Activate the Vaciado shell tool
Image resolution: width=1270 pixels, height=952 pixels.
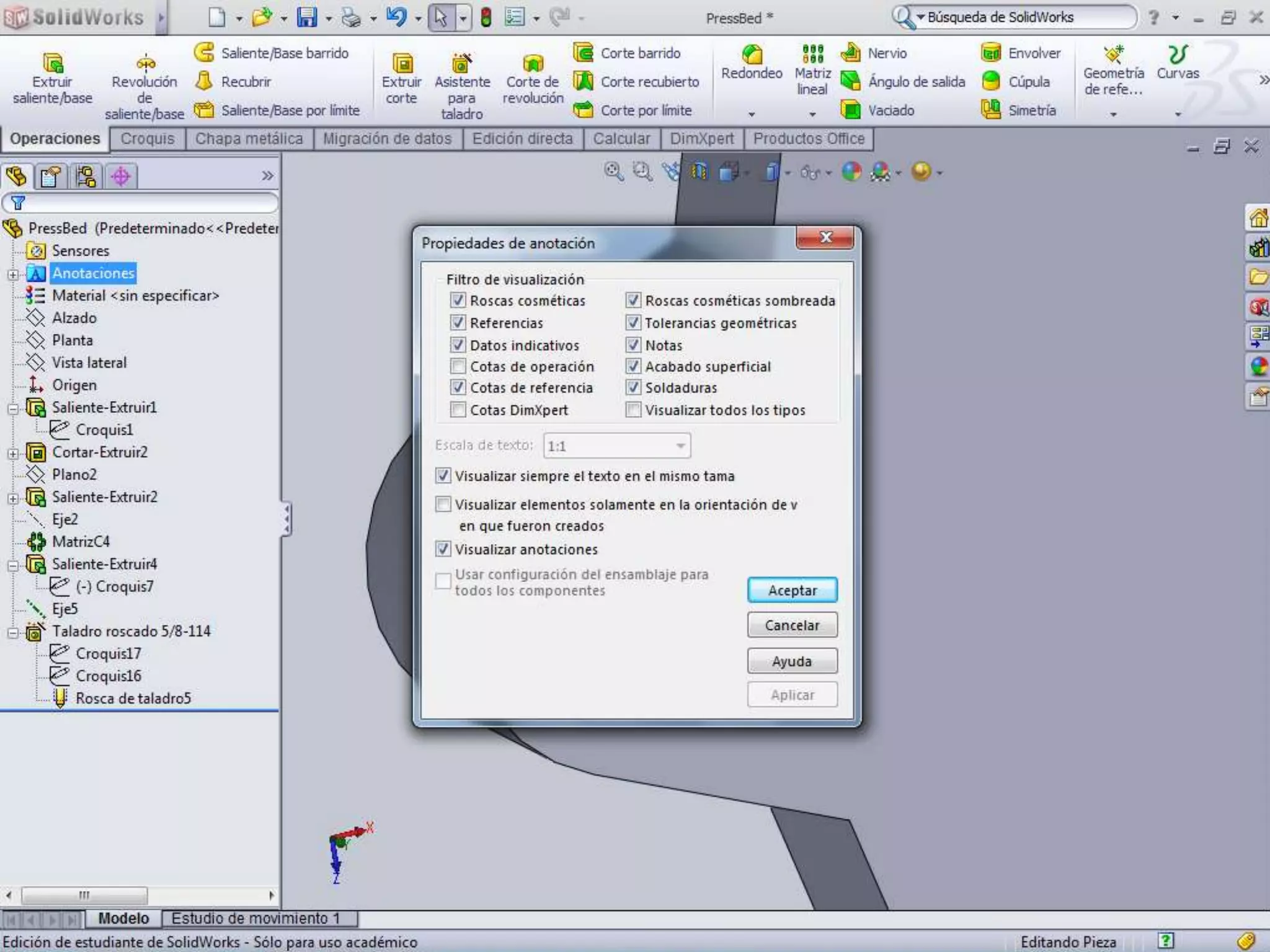tap(851, 110)
